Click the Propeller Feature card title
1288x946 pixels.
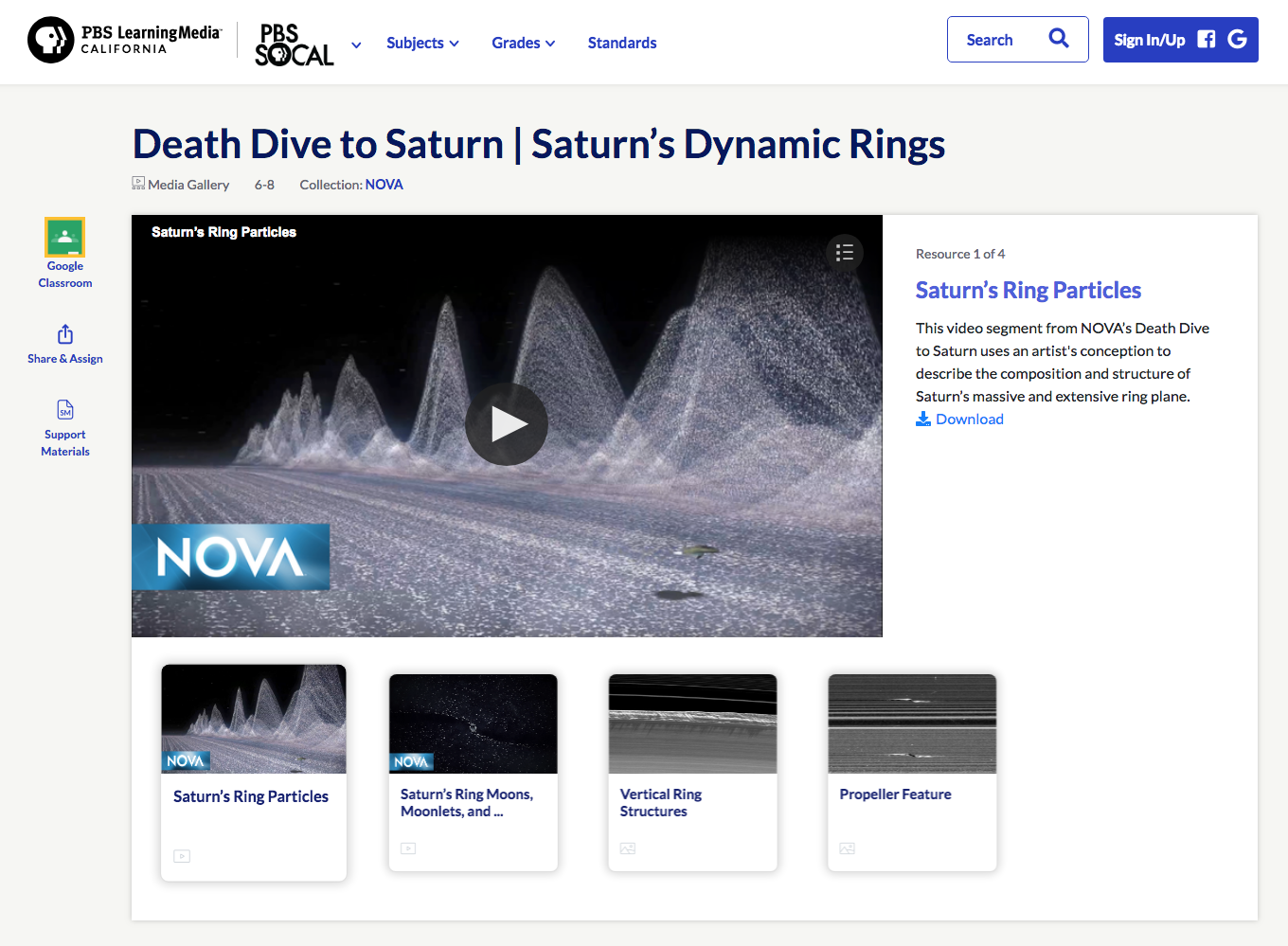895,794
